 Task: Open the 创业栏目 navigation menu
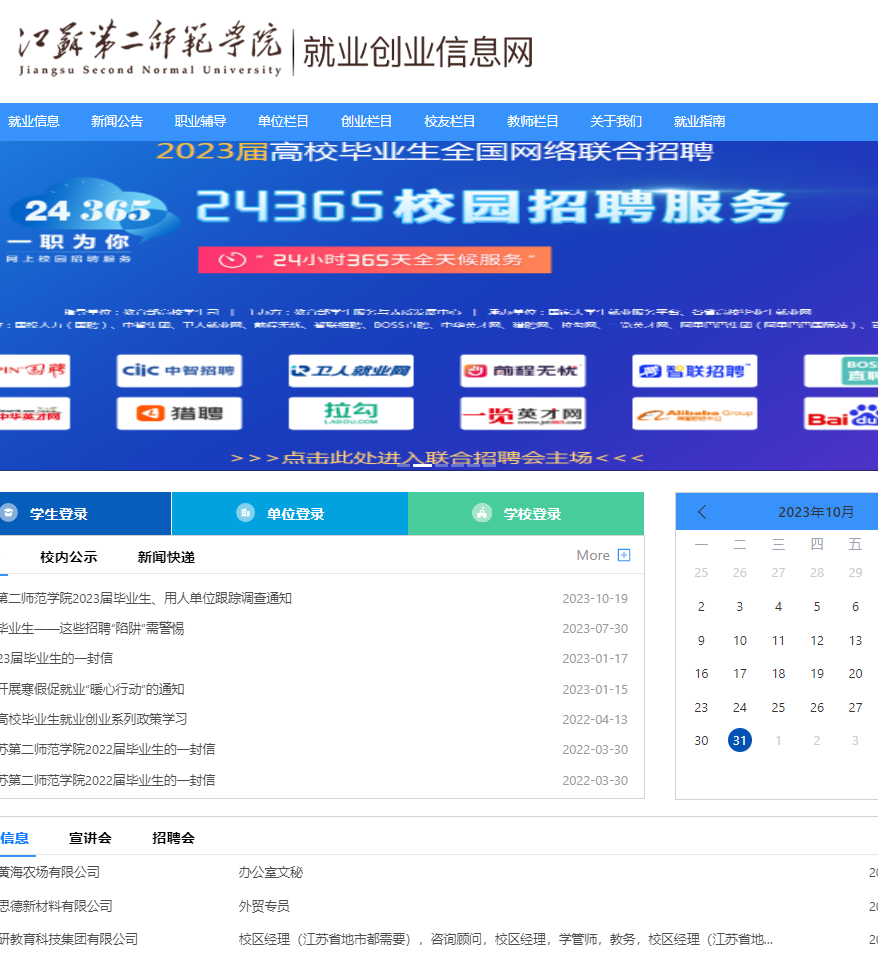(366, 121)
